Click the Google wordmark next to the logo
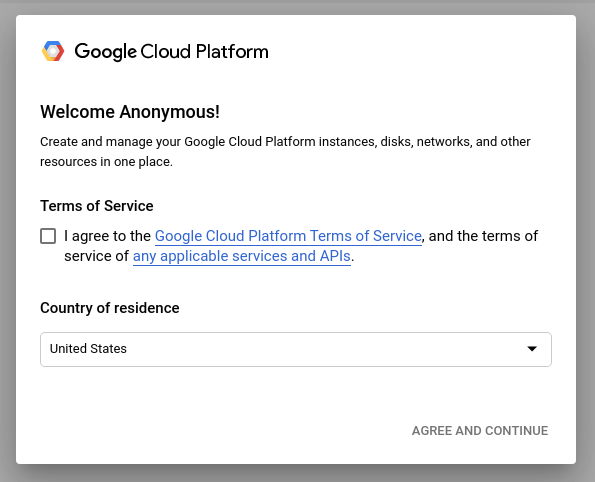595x482 pixels. click(105, 52)
